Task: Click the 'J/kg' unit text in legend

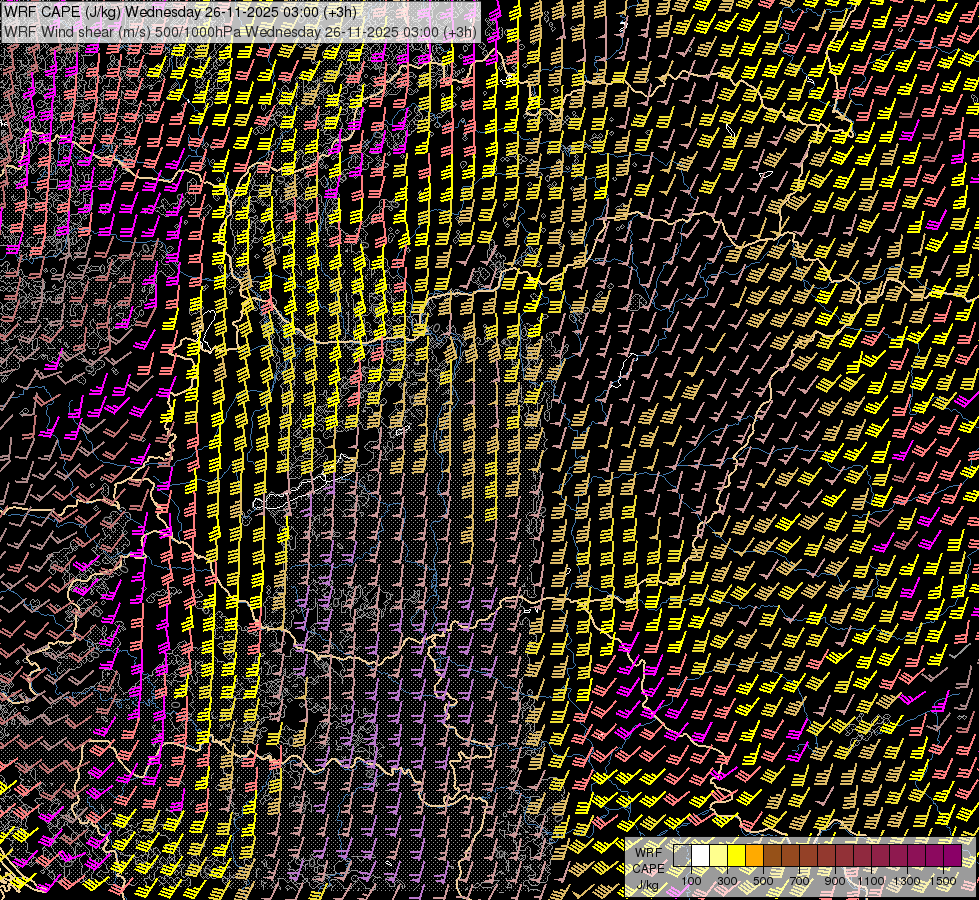Action: click(x=647, y=885)
